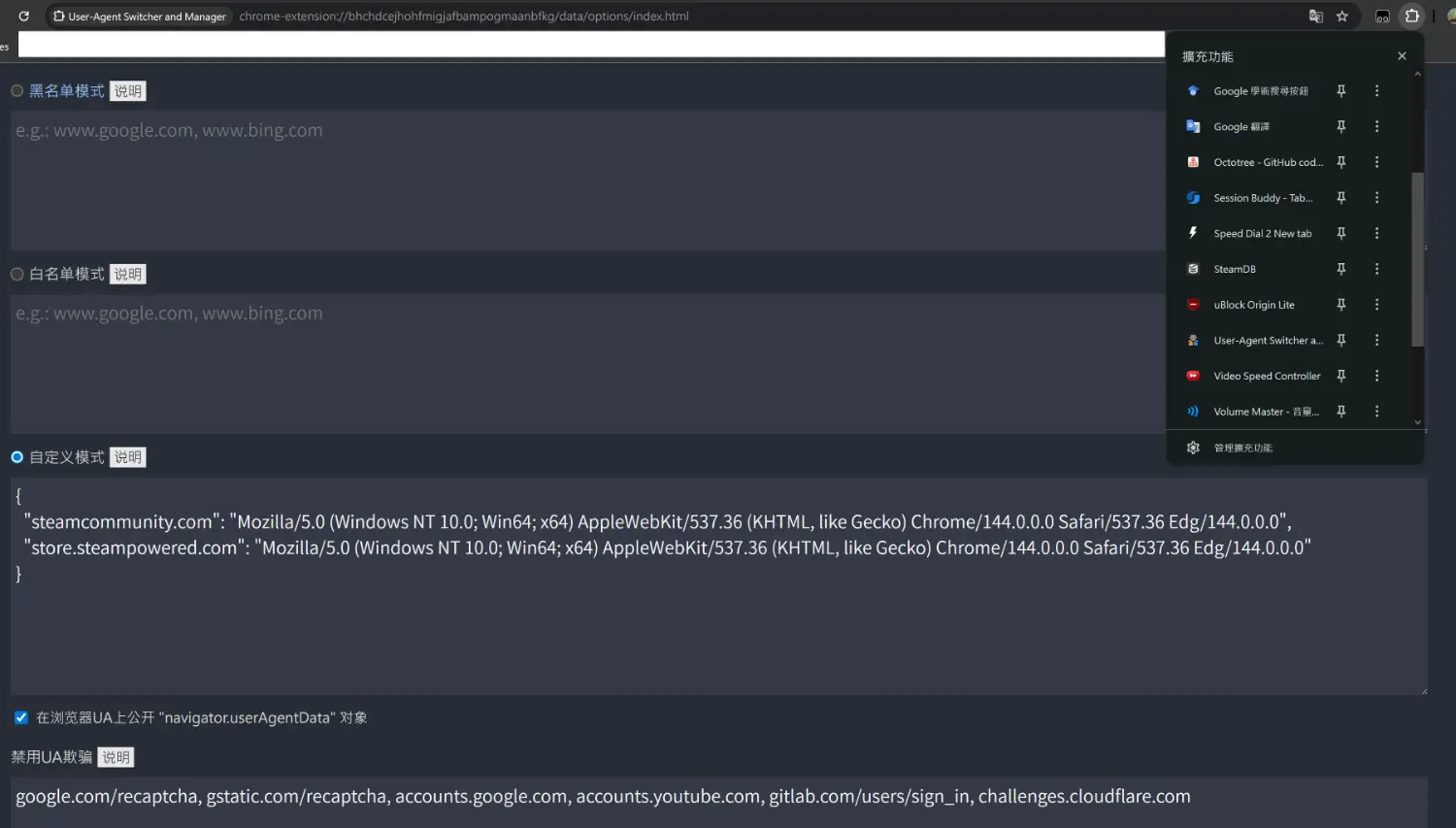Pin the SteamDB extension to toolbar
Image resolution: width=1456 pixels, height=828 pixels.
(x=1340, y=269)
